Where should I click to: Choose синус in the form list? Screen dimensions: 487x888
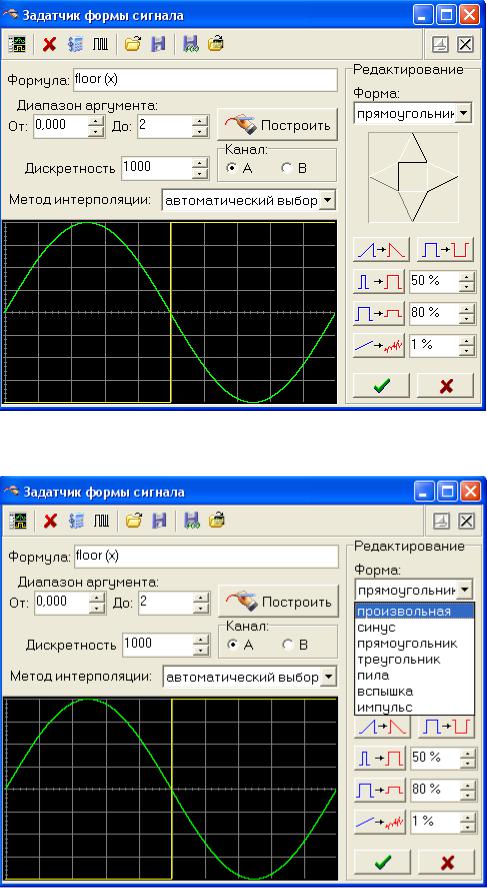(414, 627)
